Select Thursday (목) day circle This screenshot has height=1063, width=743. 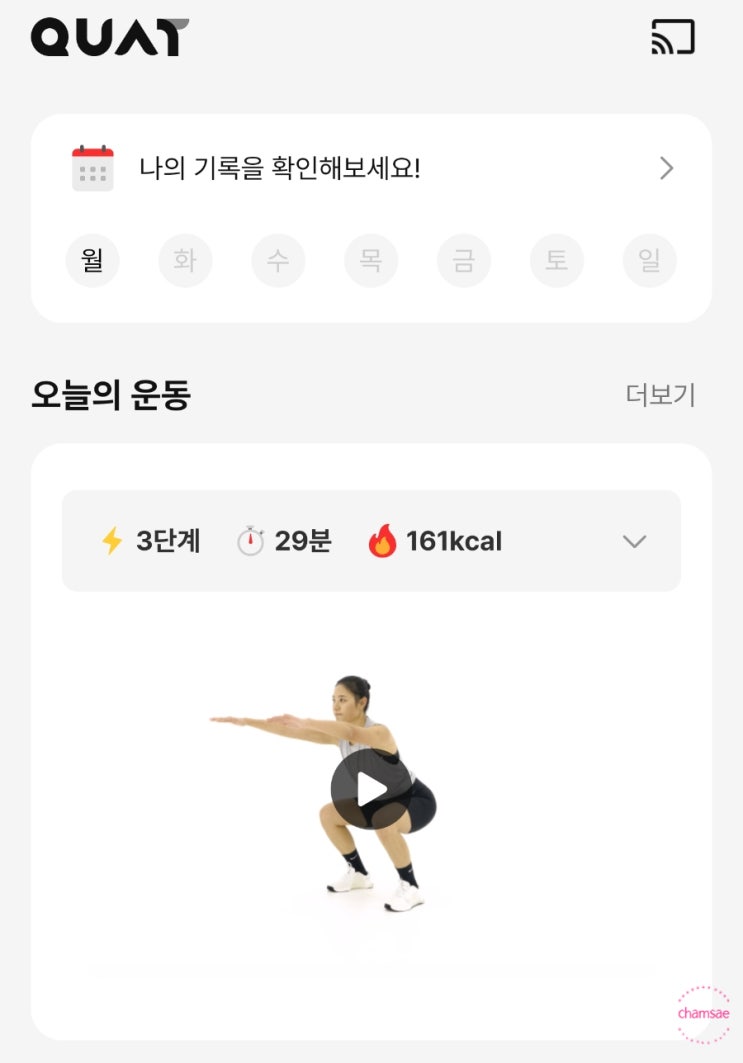pyautogui.click(x=371, y=261)
